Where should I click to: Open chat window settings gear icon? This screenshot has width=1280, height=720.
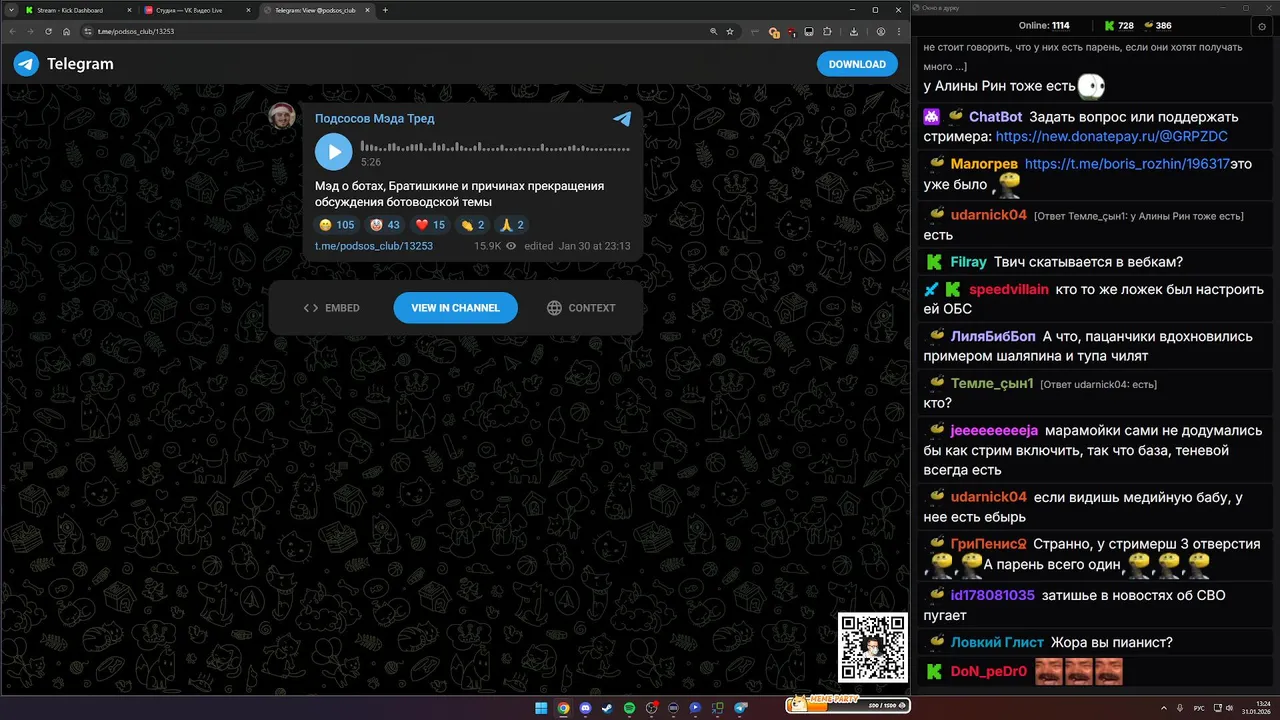click(1261, 25)
